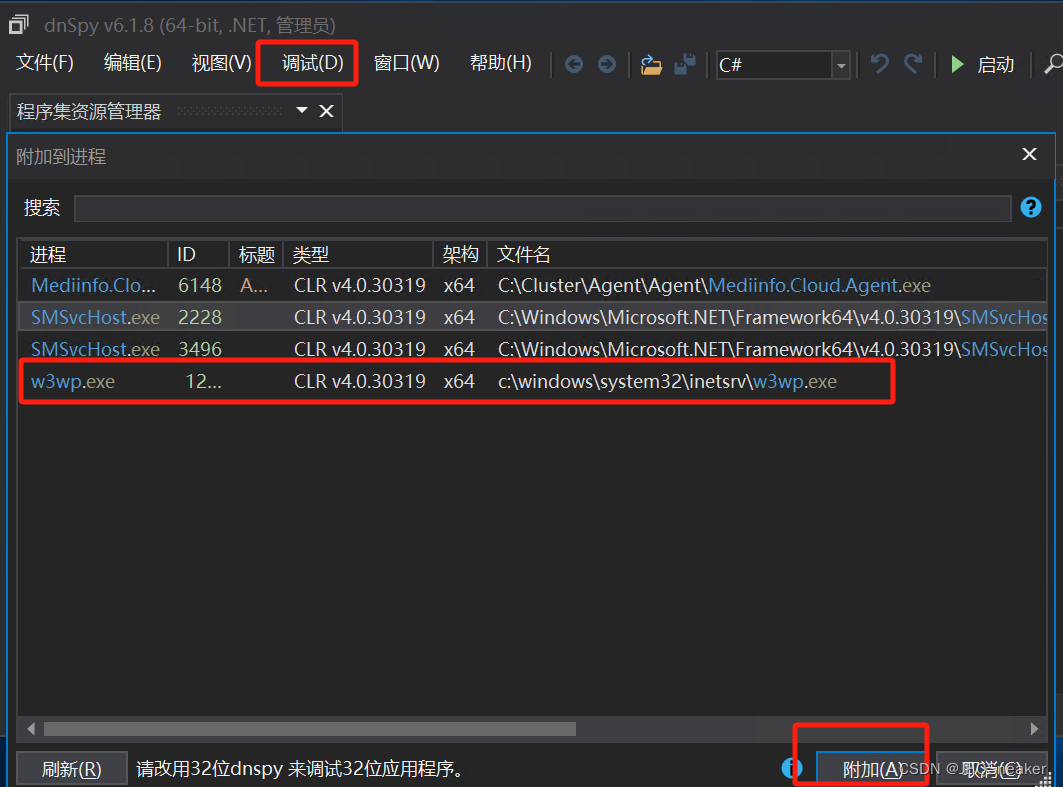
Task: Click the 刷新(R) refresh button
Action: coord(70,768)
